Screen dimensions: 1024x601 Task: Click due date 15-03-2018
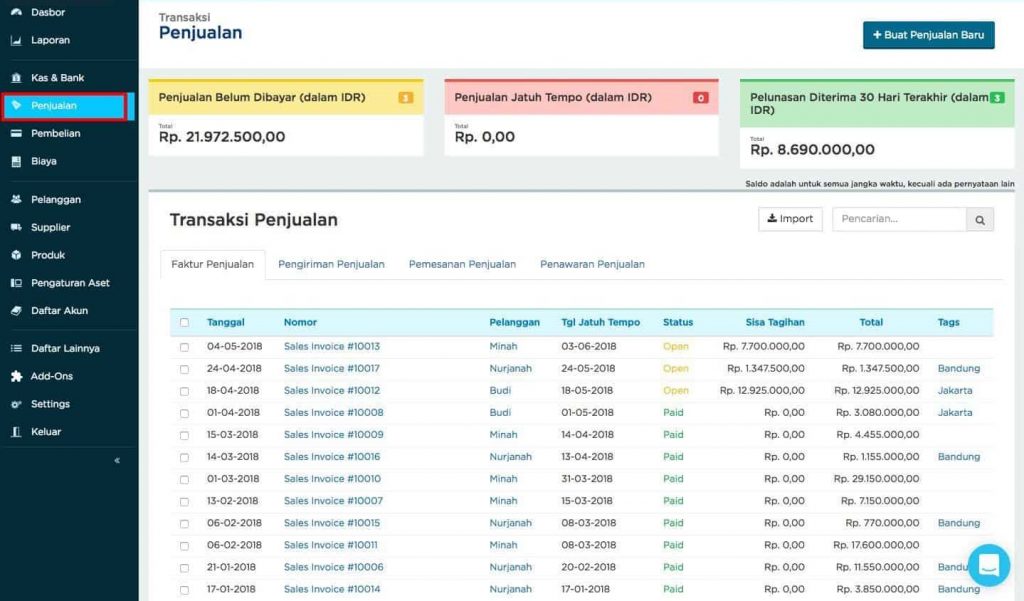pyautogui.click(x=587, y=501)
